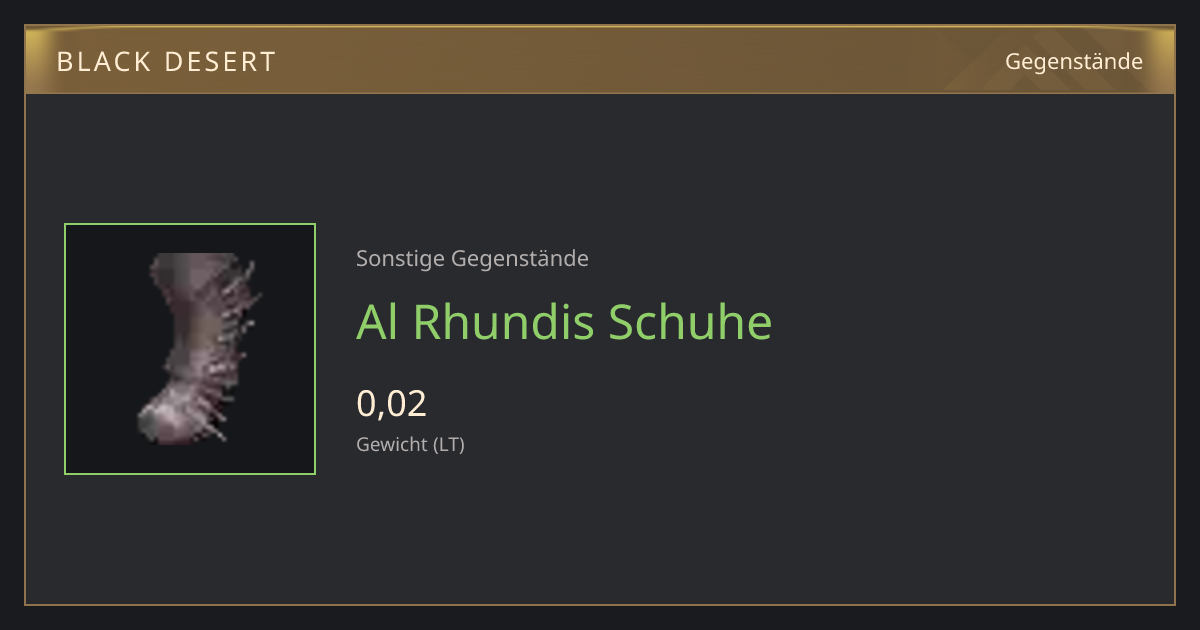Click the top of the boot shaft

tap(195, 263)
